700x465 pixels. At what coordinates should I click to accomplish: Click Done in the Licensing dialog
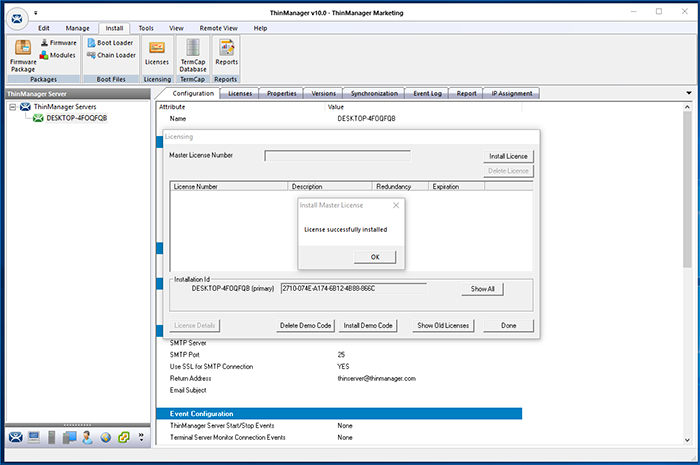point(508,325)
